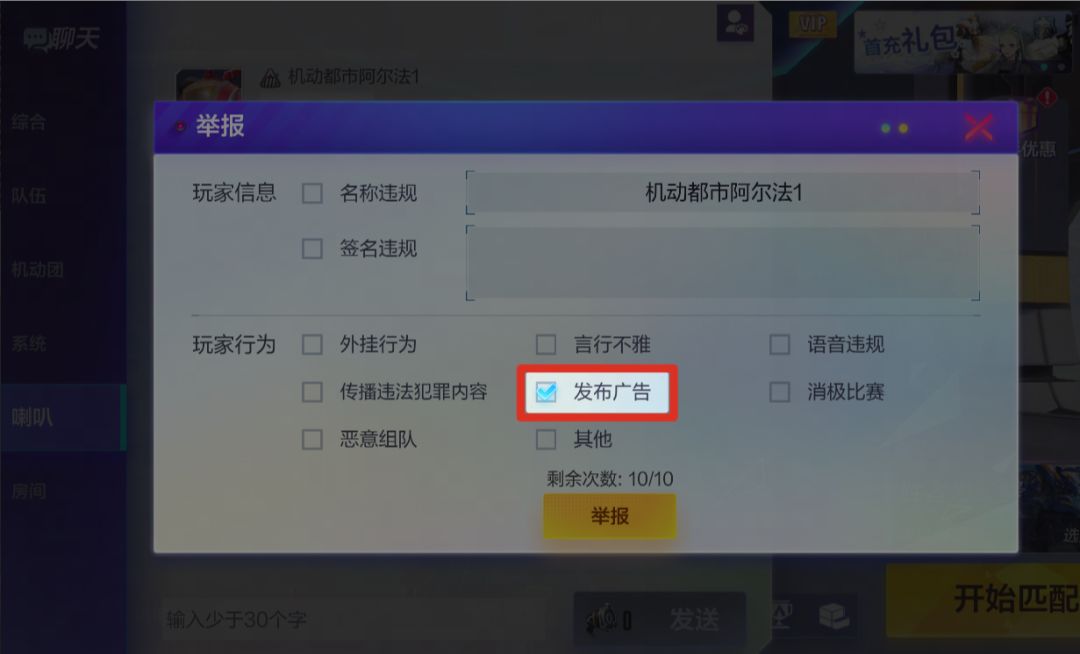The height and width of the screenshot is (654, 1080).
Task: Check the 签名违规 checkbox
Action: (x=312, y=249)
